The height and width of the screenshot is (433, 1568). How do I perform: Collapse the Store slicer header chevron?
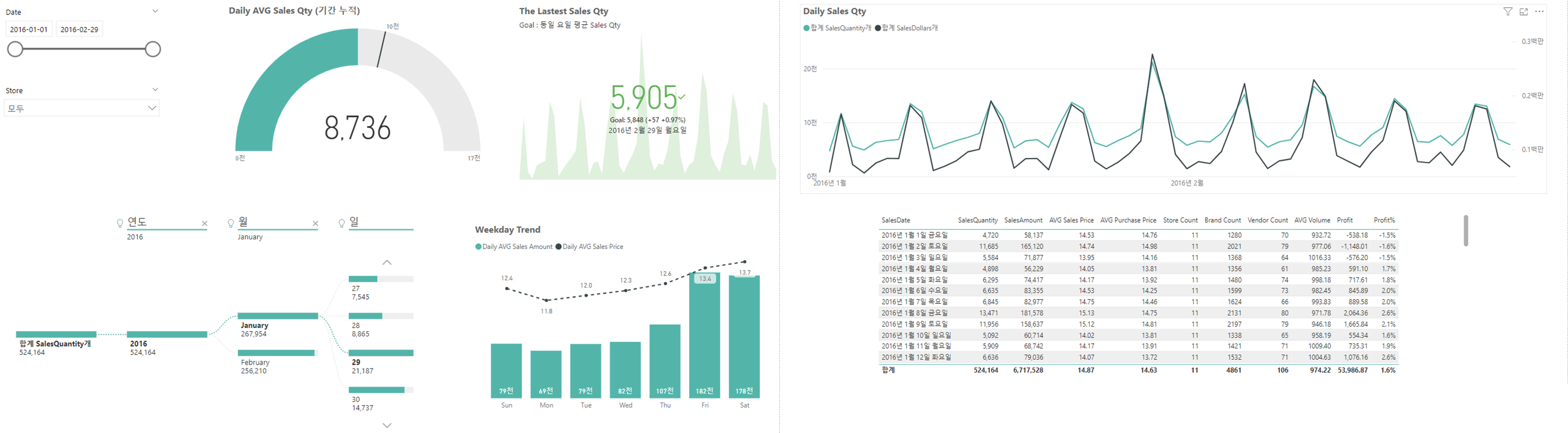click(155, 89)
